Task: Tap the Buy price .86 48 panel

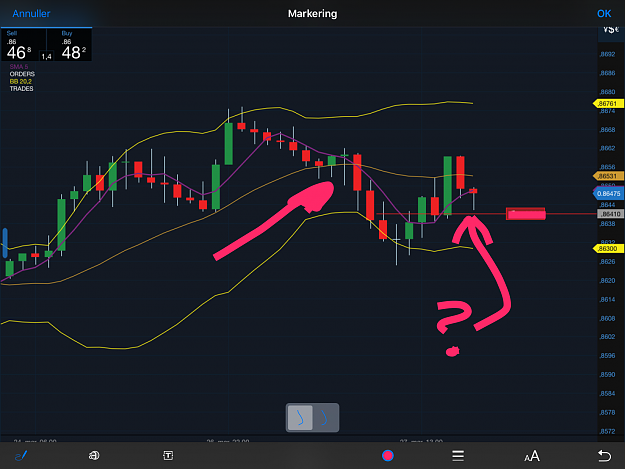Action: pyautogui.click(x=73, y=45)
